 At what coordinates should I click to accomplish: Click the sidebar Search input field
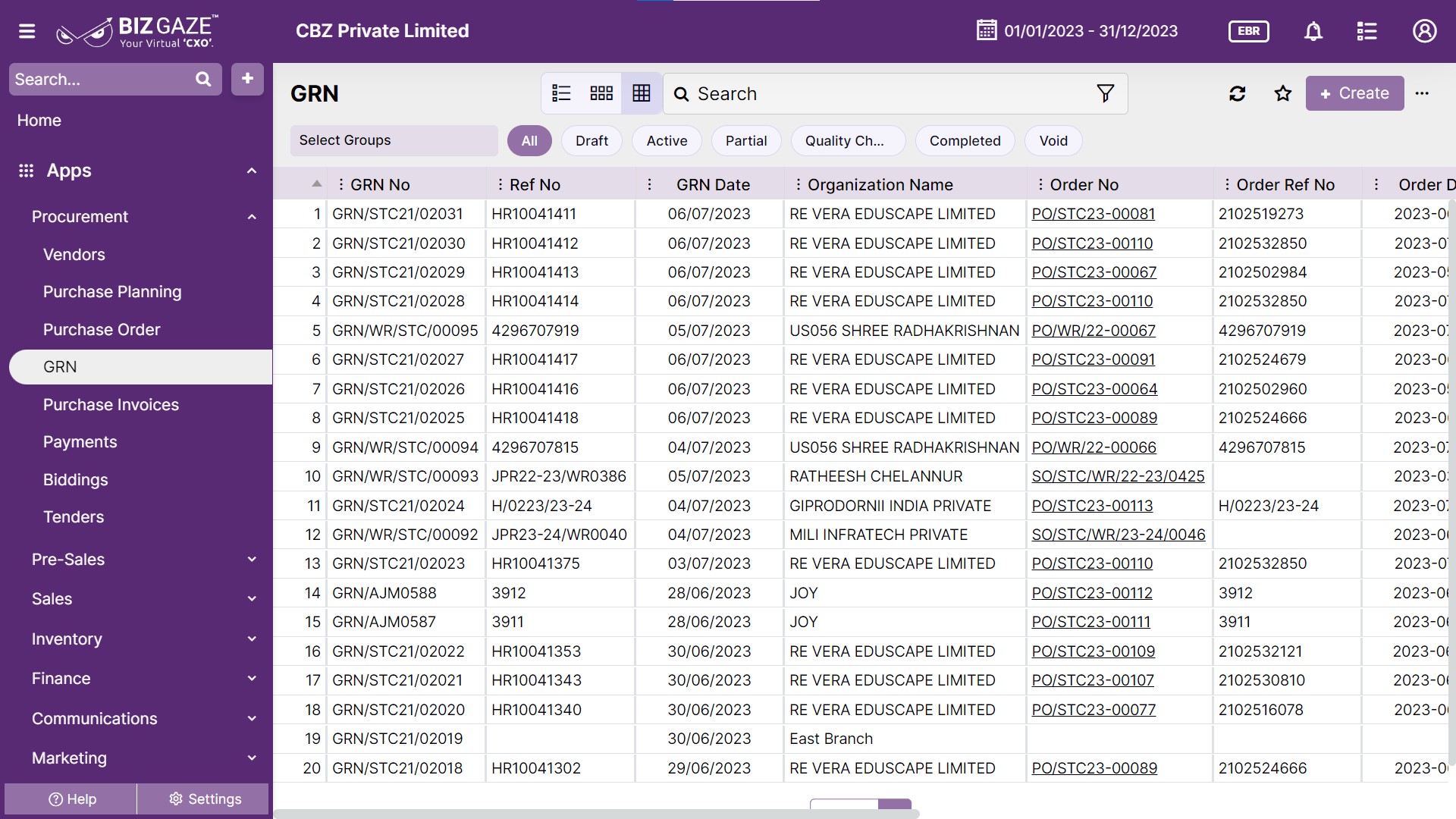[x=102, y=79]
